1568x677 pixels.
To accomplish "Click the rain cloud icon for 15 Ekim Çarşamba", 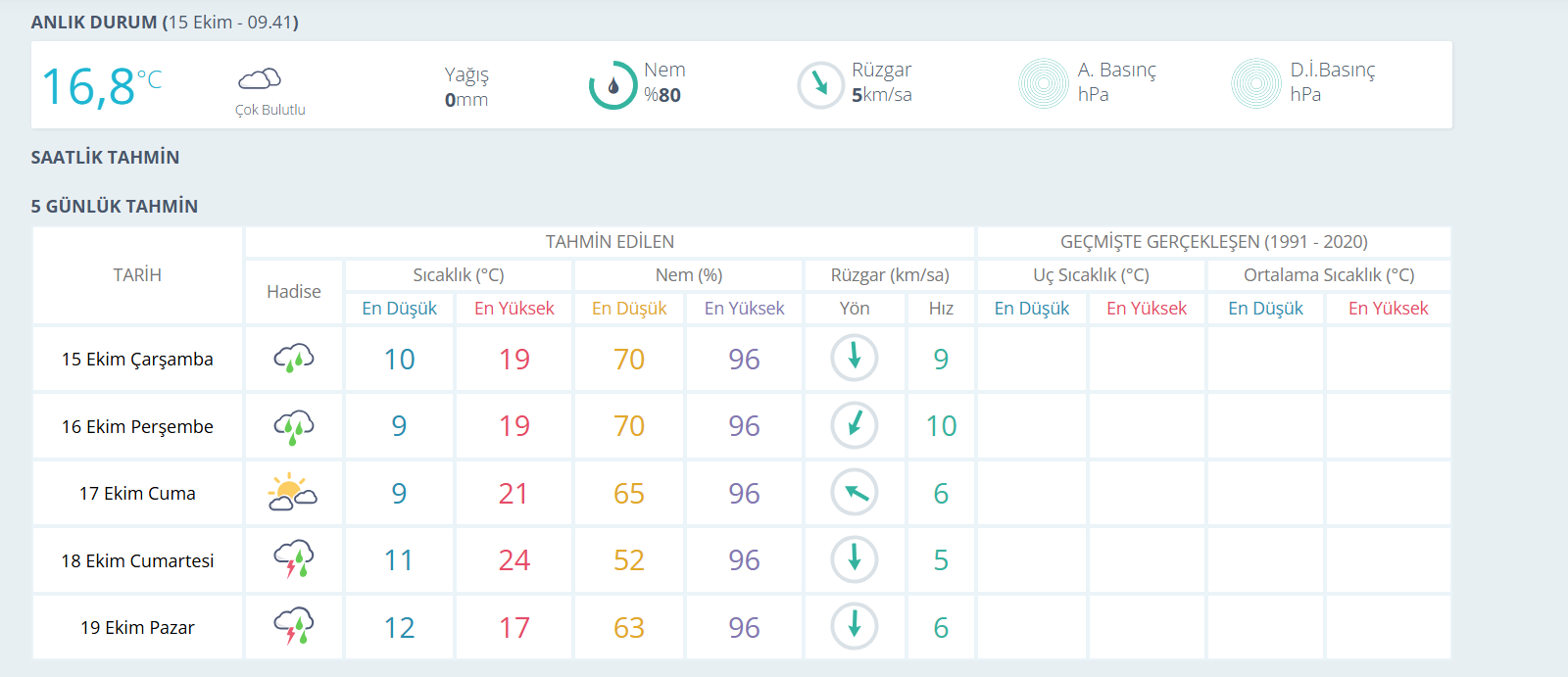I will (293, 359).
